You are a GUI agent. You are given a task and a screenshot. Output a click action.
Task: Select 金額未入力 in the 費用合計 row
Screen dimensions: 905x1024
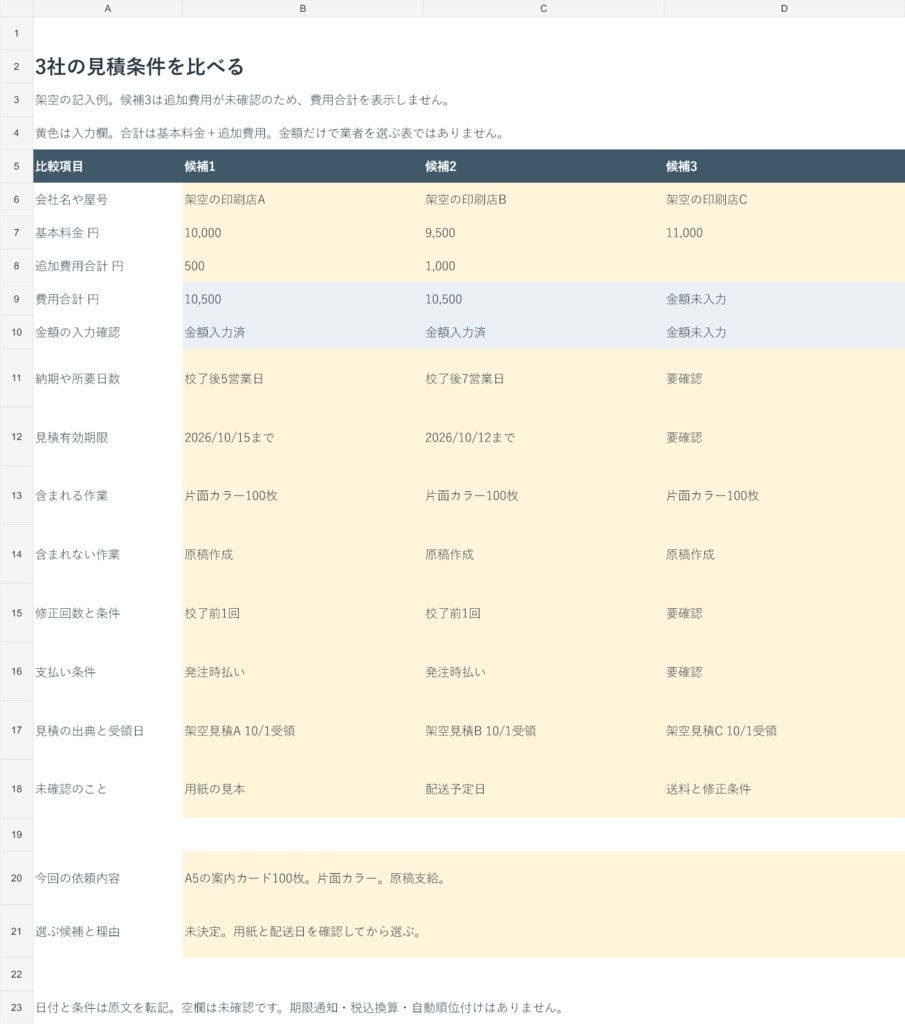point(784,299)
